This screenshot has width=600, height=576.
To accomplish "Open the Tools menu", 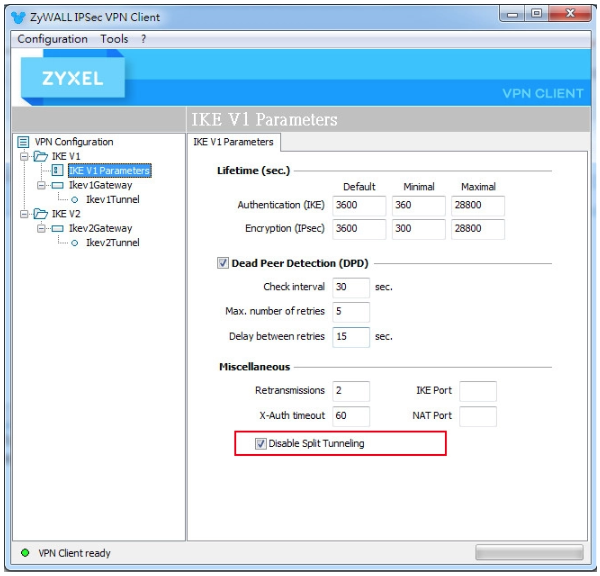I will 114,39.
